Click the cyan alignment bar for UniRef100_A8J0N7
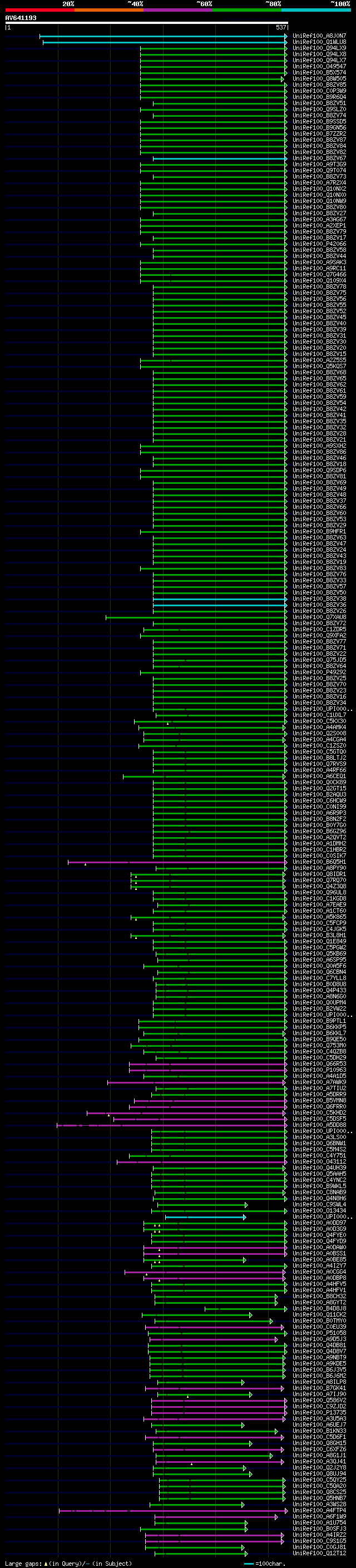This screenshot has height=1568, width=356. click(x=164, y=37)
